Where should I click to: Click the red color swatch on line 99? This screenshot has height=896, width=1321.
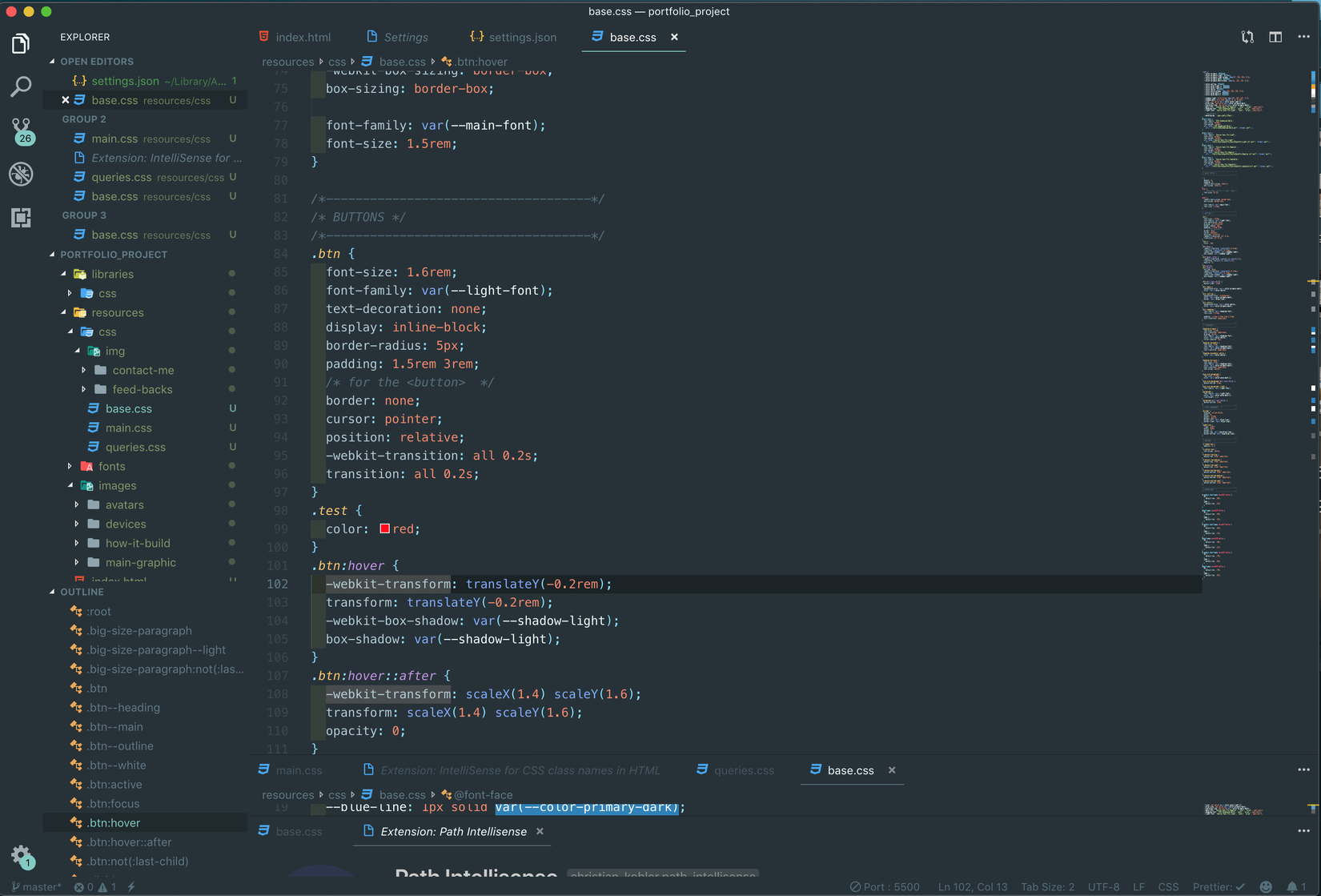click(384, 528)
